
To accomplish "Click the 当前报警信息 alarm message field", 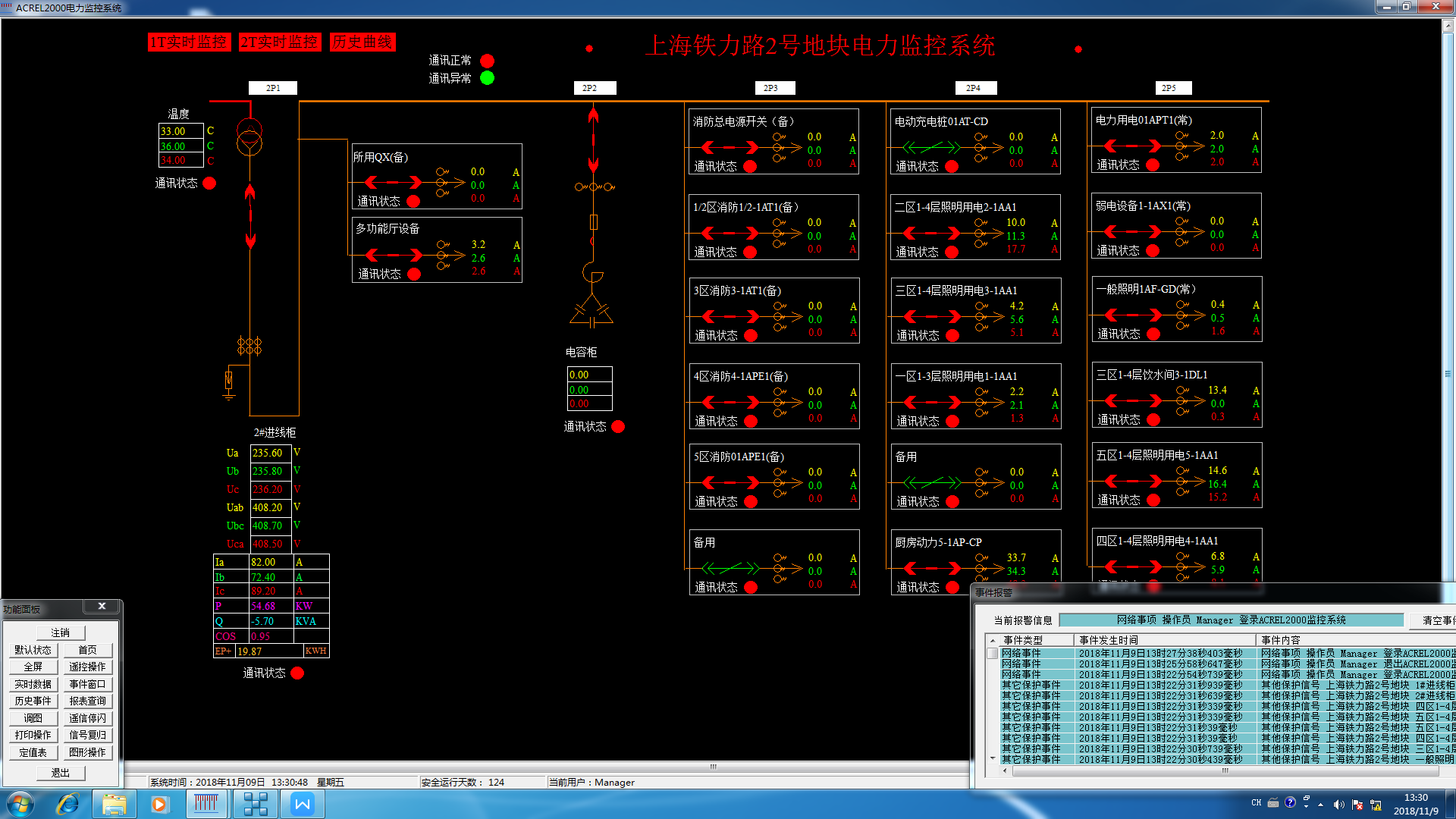I will point(1232,620).
